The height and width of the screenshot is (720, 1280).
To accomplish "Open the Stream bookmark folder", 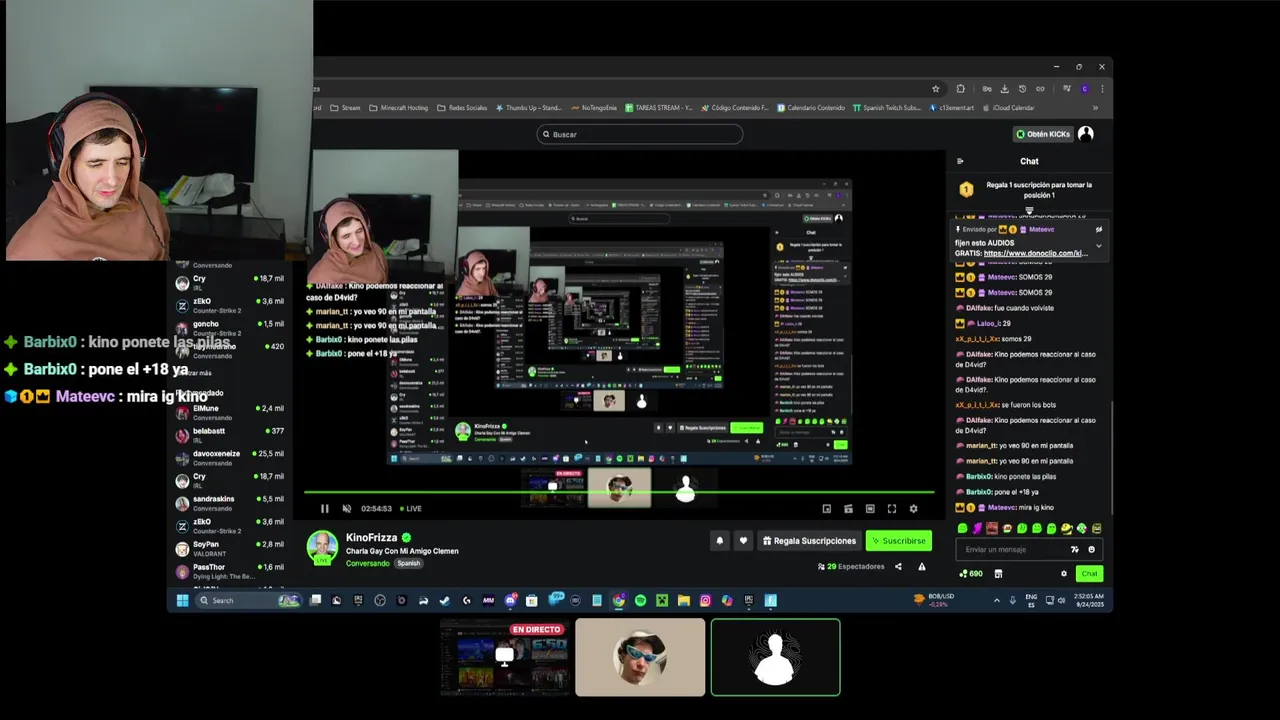I will pos(345,108).
